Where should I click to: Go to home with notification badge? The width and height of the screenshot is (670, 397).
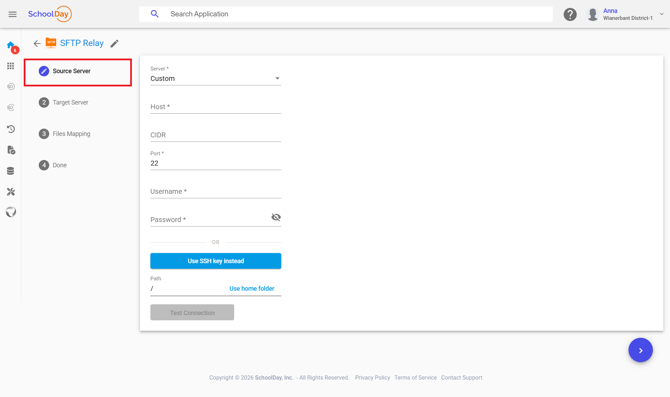tap(12, 46)
